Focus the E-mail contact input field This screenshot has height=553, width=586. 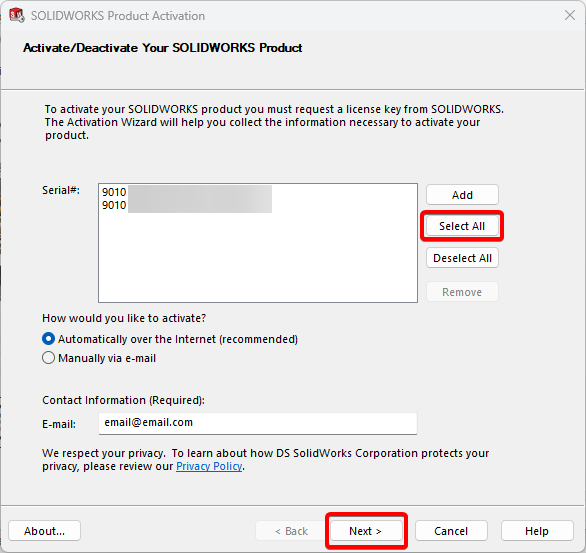coord(257,423)
